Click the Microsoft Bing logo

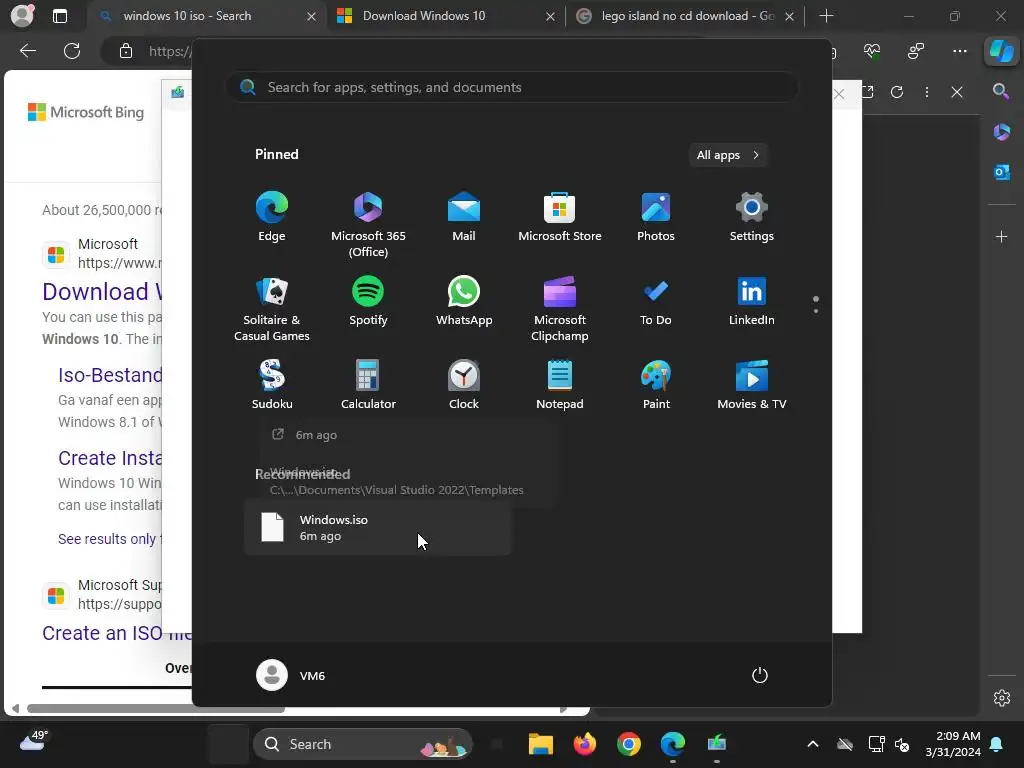tap(86, 112)
